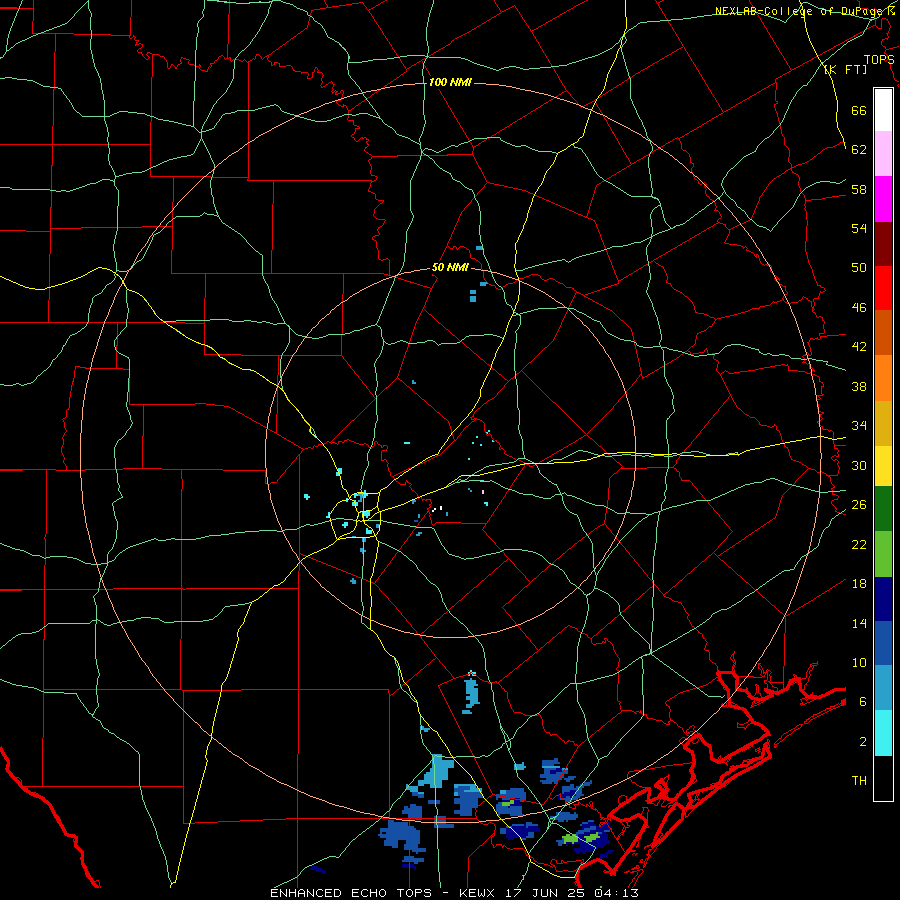
Task: Click the light blue legend swatch
Action: [883, 688]
